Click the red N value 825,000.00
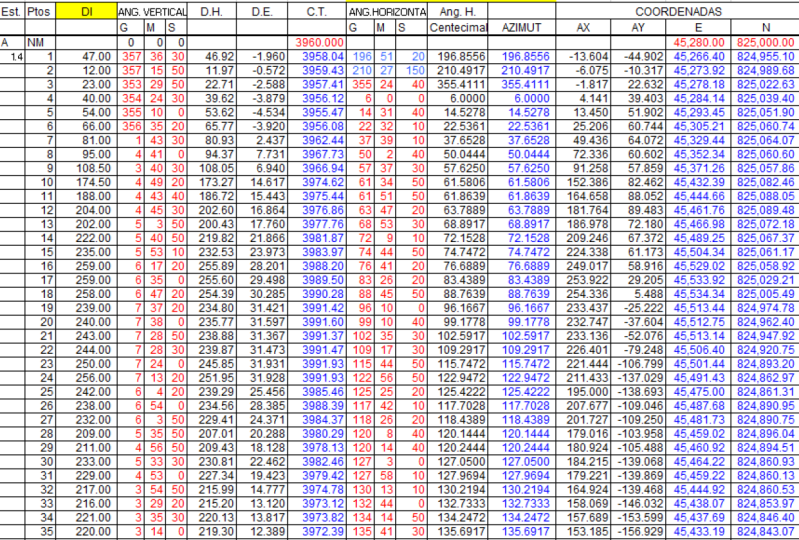This screenshot has width=799, height=540. (x=766, y=42)
